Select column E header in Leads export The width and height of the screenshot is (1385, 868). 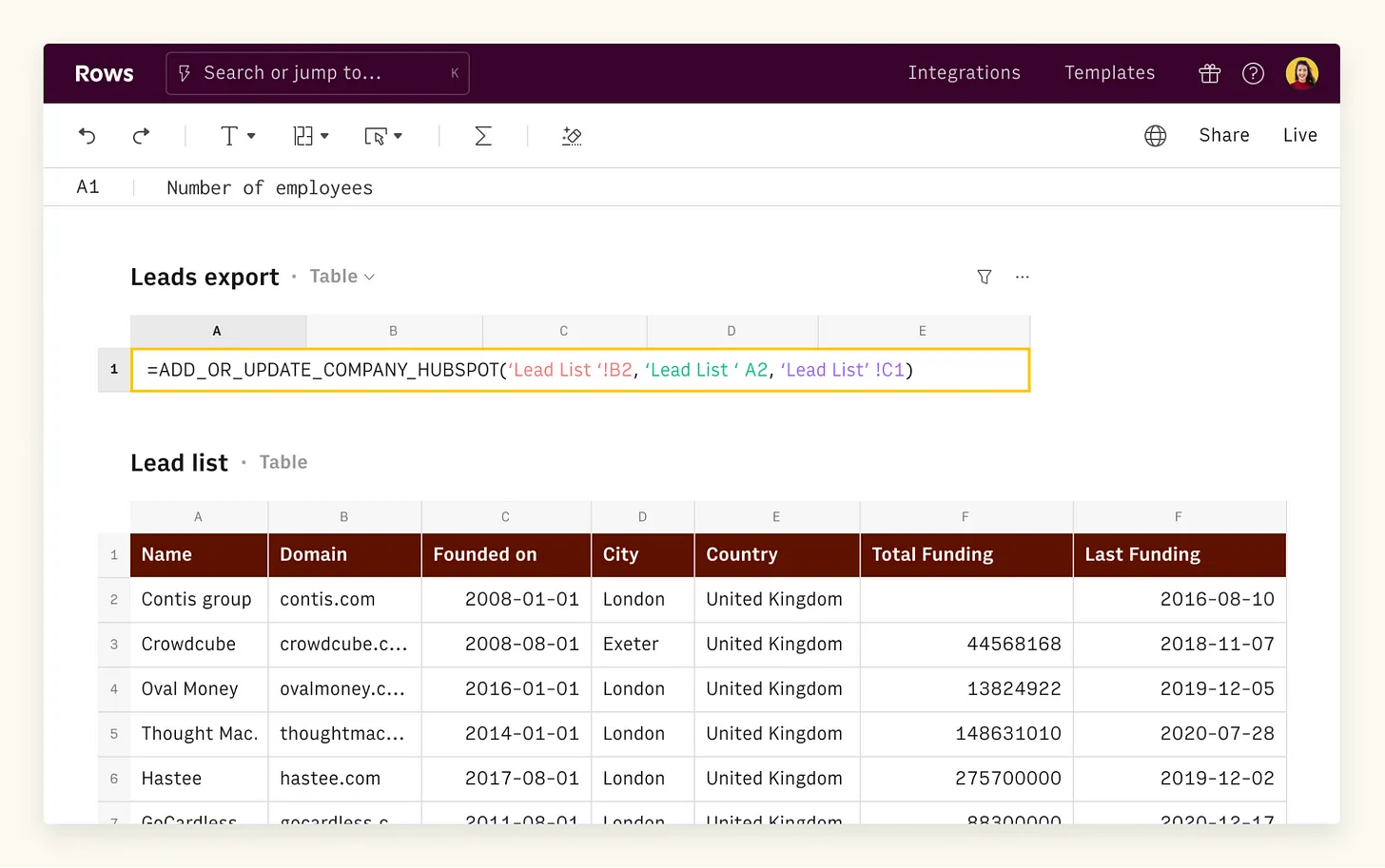click(x=923, y=331)
